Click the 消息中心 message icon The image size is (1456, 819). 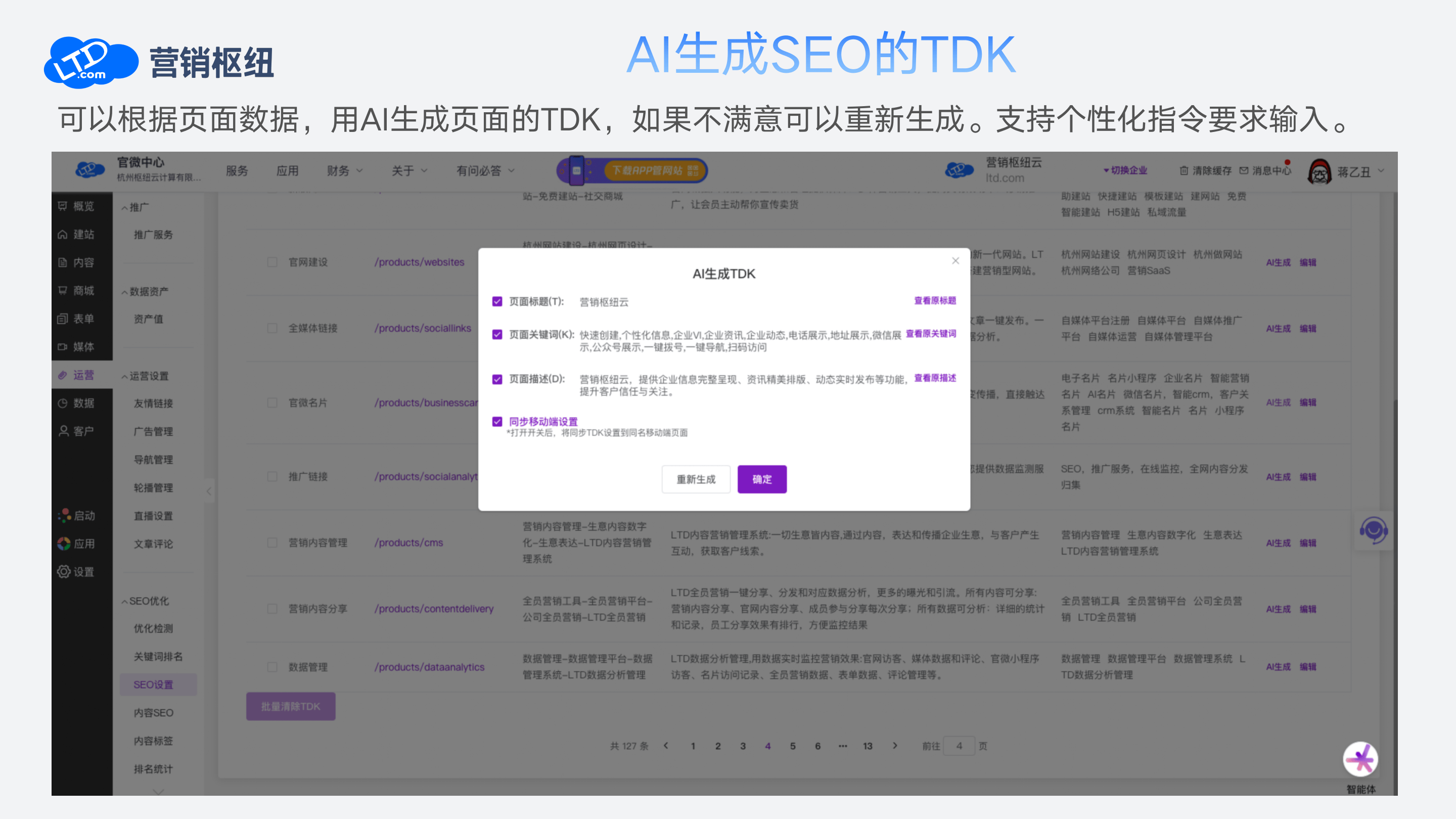pos(1244,171)
